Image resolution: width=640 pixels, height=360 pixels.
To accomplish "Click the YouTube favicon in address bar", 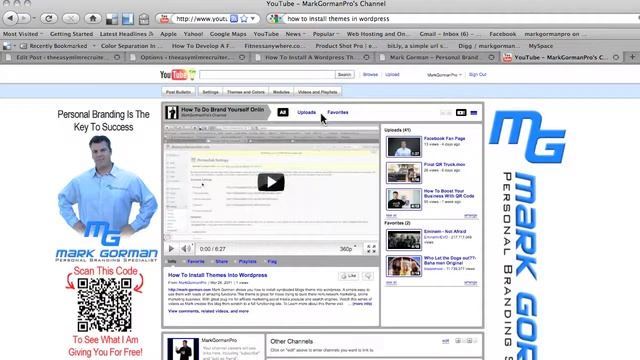I will [x=164, y=19].
